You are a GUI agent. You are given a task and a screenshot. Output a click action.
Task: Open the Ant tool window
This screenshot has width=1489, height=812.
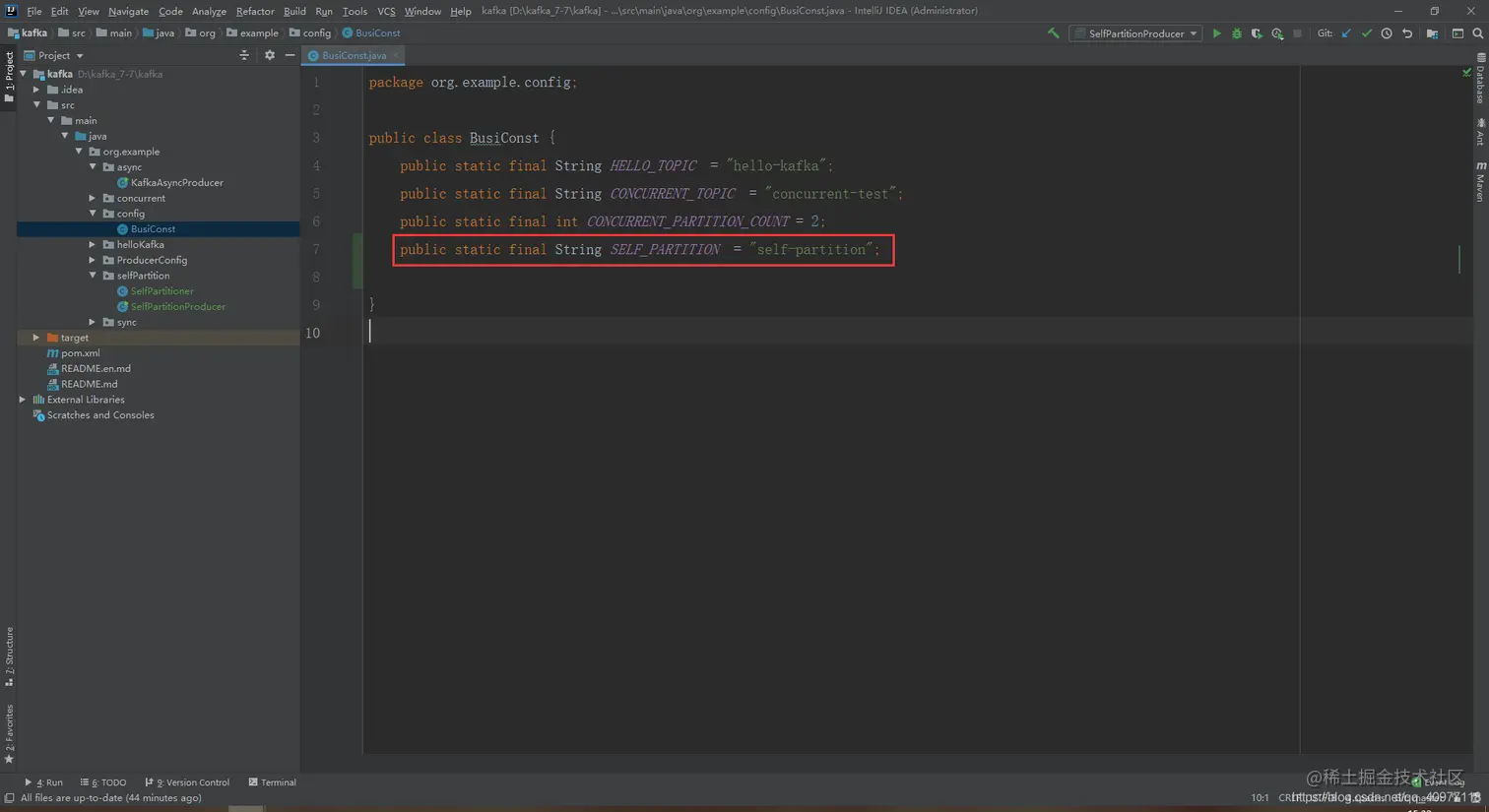click(x=1480, y=132)
